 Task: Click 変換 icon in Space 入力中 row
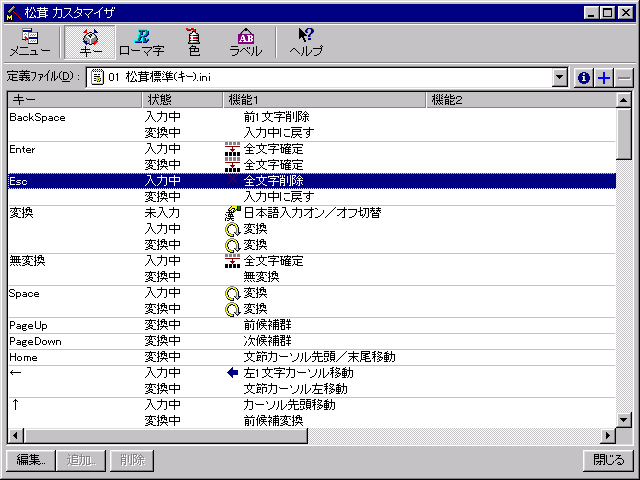tap(232, 293)
